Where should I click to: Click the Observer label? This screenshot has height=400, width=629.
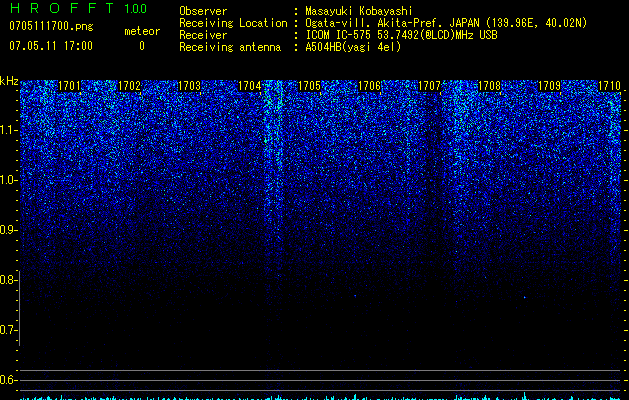(203, 11)
